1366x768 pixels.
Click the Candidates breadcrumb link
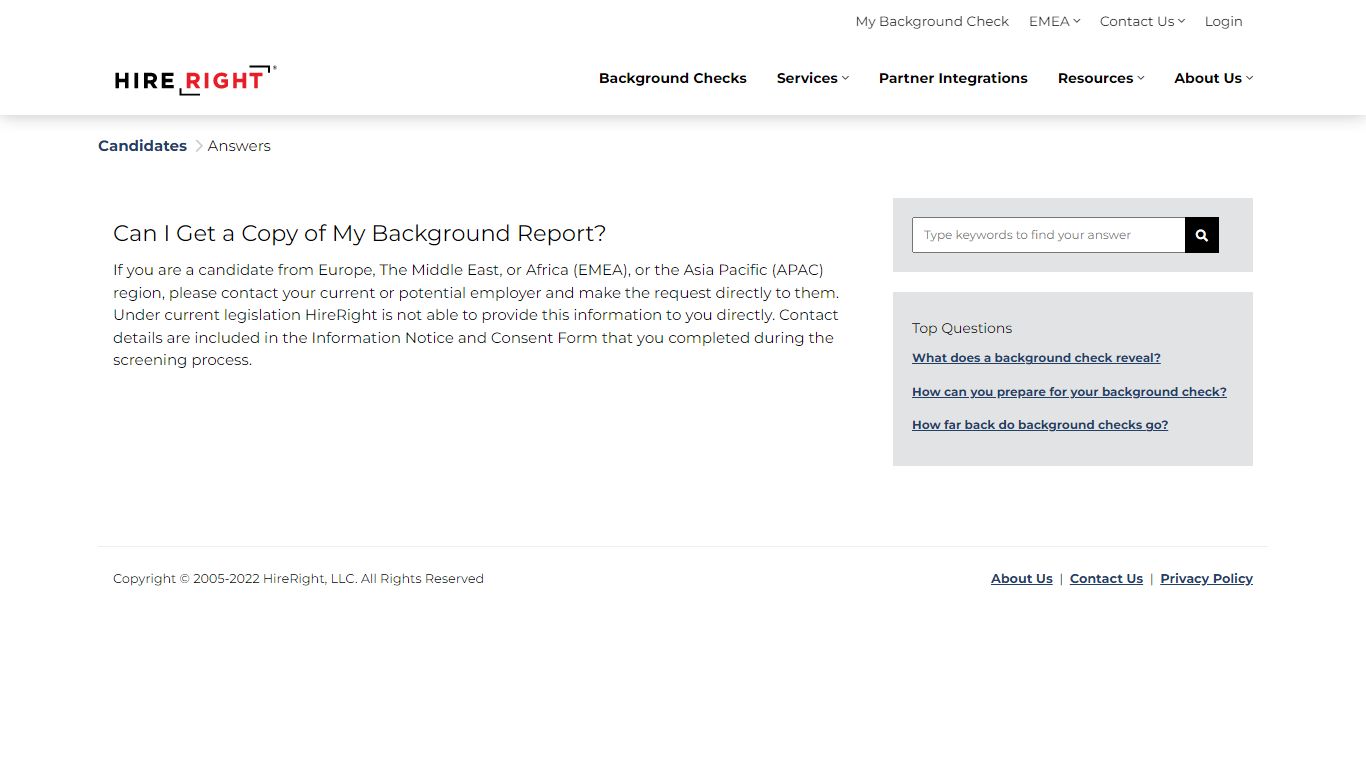pos(142,146)
